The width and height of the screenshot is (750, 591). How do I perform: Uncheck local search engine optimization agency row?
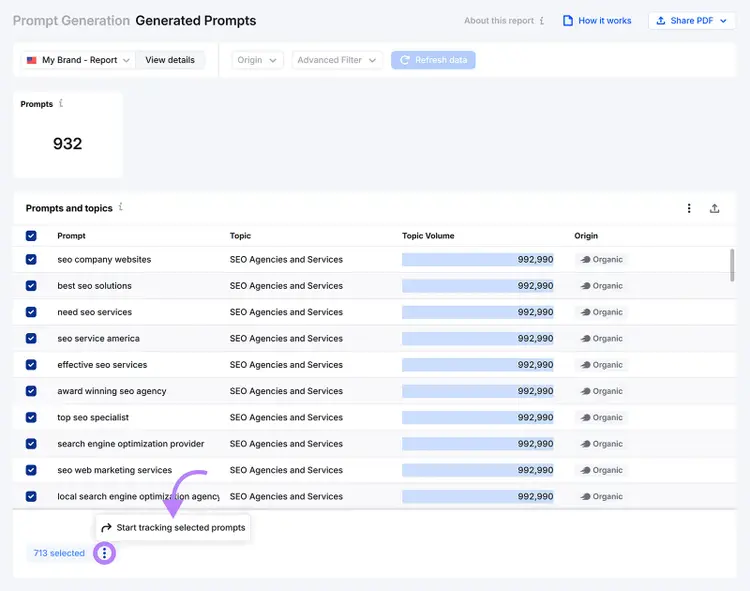click(31, 496)
